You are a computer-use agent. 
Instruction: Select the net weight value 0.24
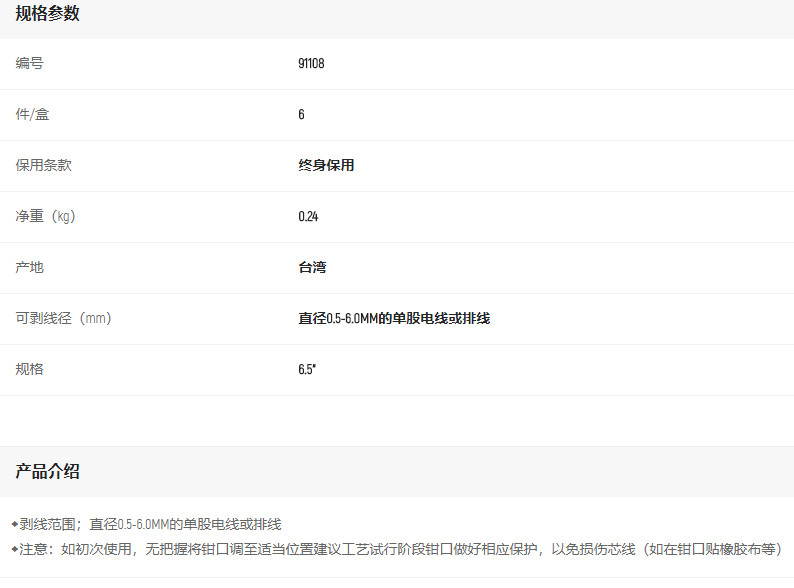(308, 217)
